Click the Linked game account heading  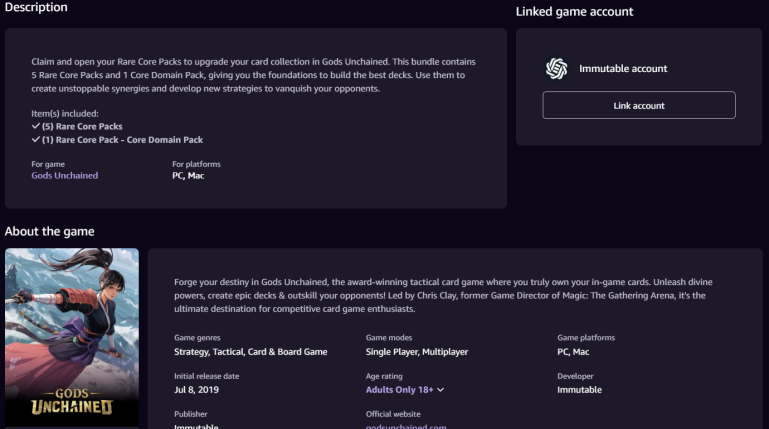click(574, 12)
